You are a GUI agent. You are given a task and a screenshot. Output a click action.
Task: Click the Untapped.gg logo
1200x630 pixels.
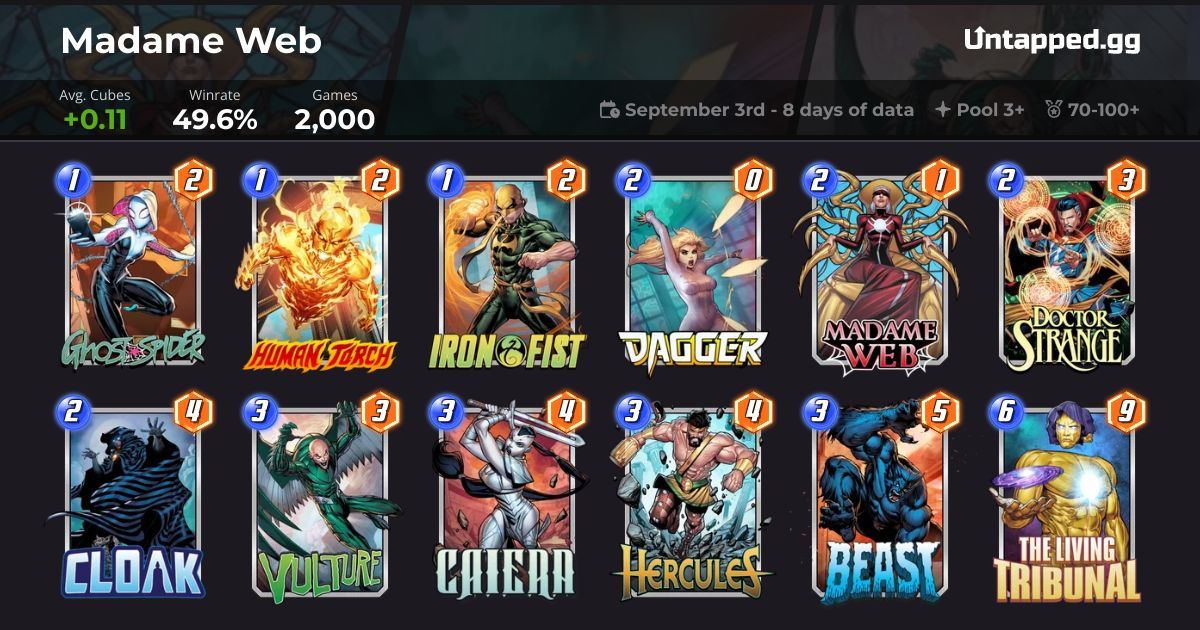pos(1052,40)
